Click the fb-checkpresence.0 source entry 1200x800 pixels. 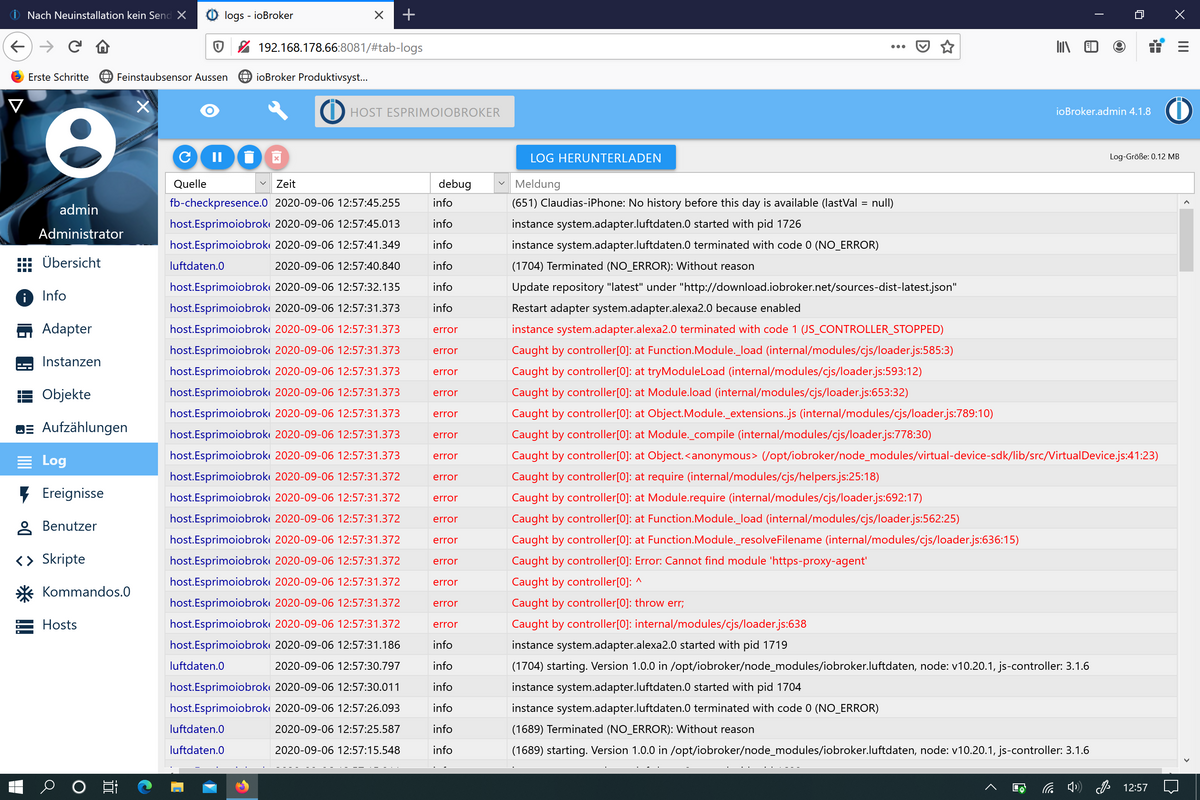tap(219, 203)
